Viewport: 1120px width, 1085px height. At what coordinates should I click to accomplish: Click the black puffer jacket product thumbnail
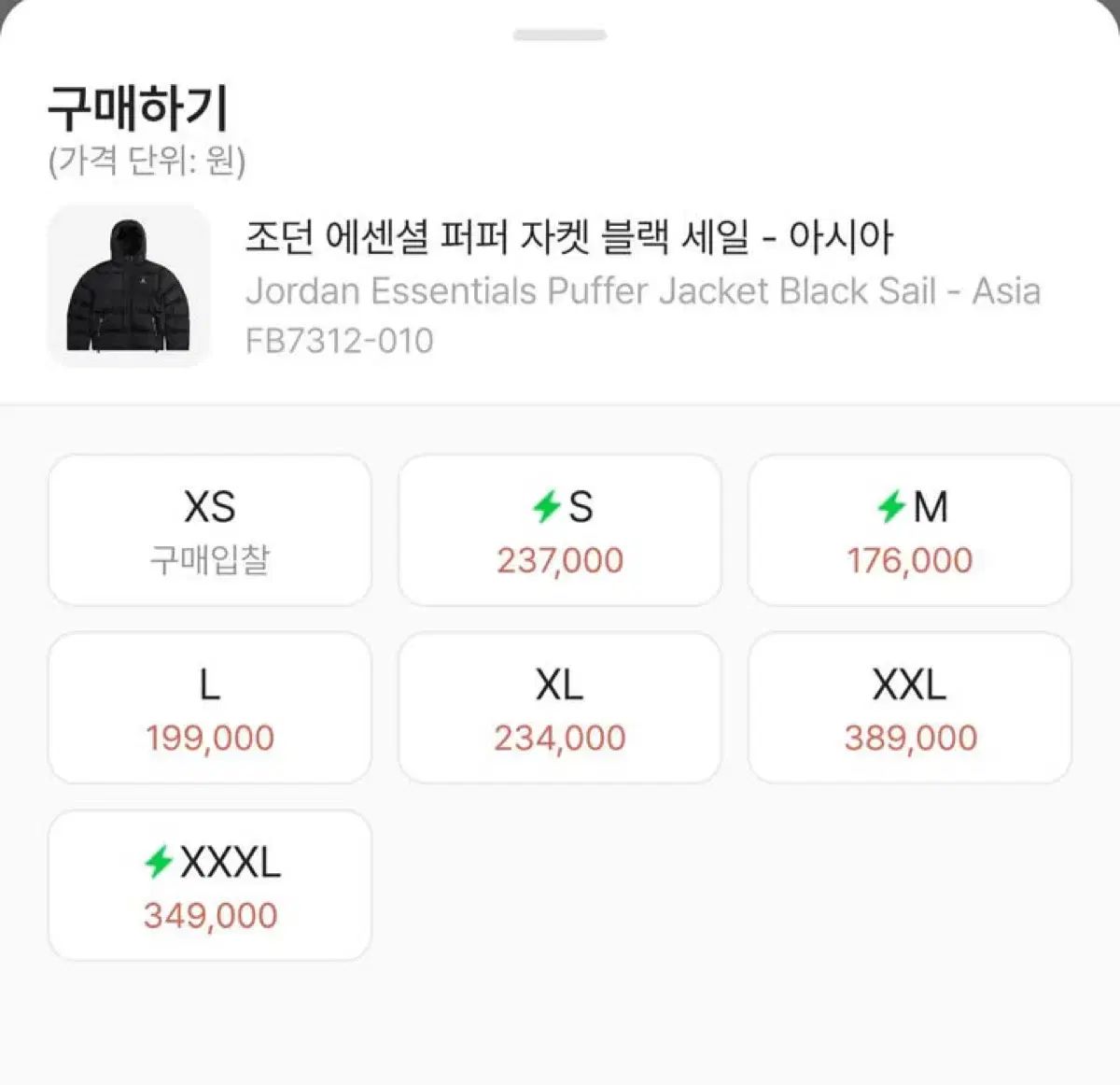[x=129, y=286]
